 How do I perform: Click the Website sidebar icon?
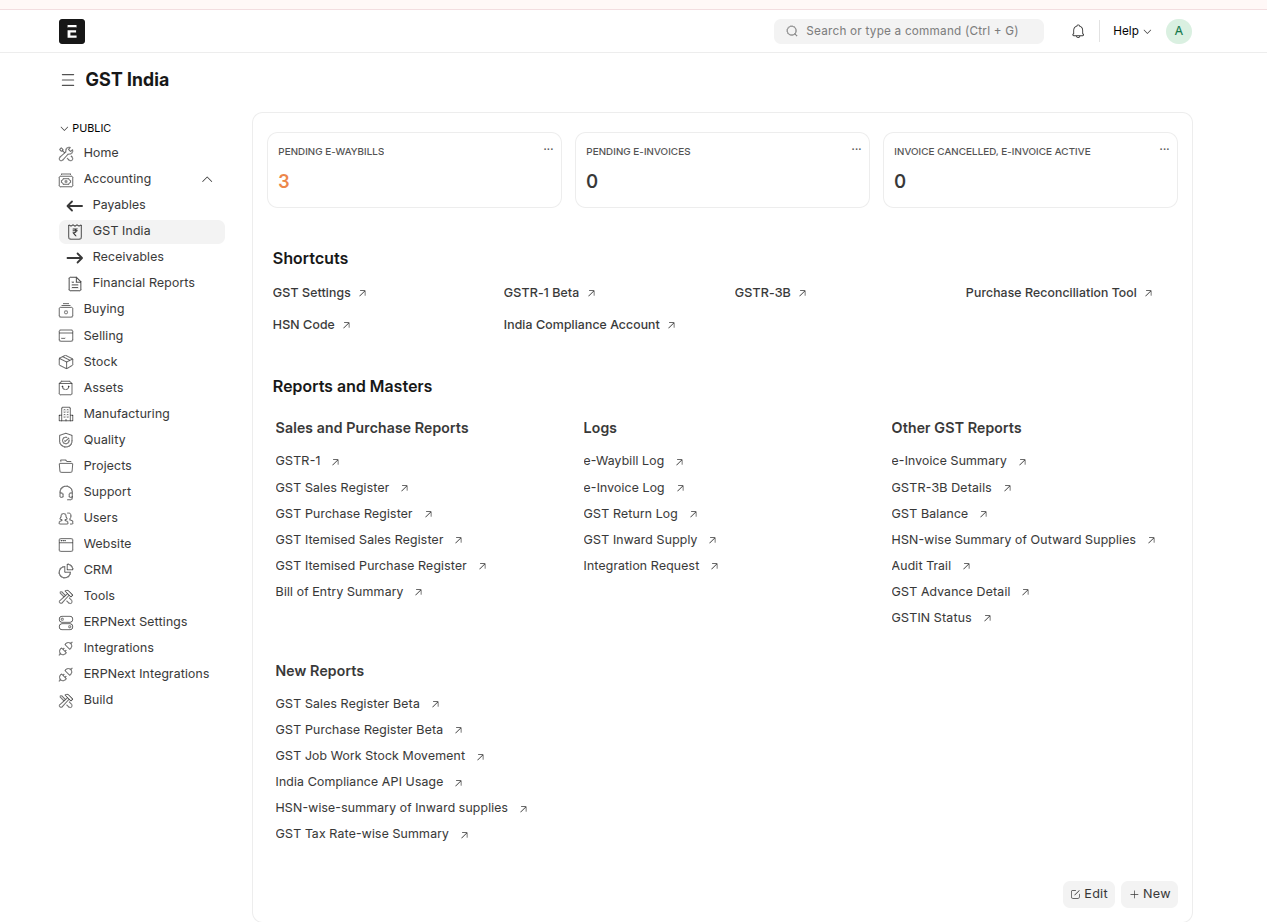pyautogui.click(x=66, y=544)
